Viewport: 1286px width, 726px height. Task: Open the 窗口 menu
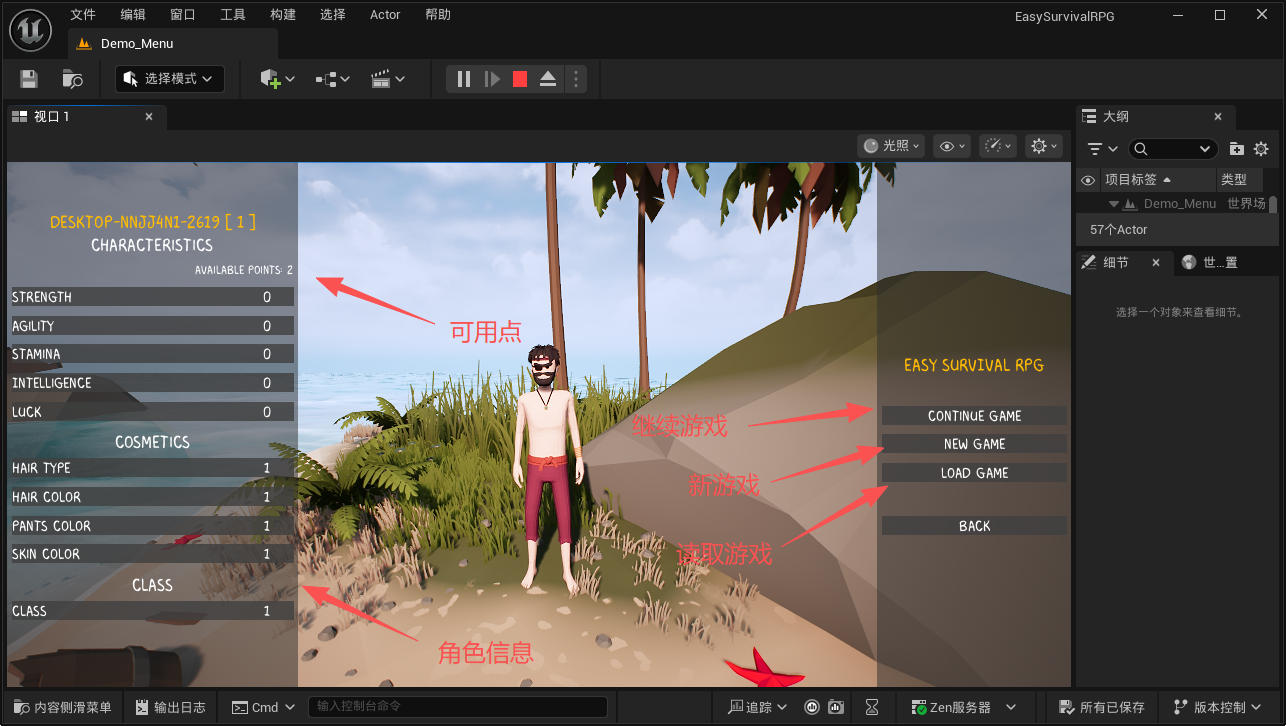[183, 15]
